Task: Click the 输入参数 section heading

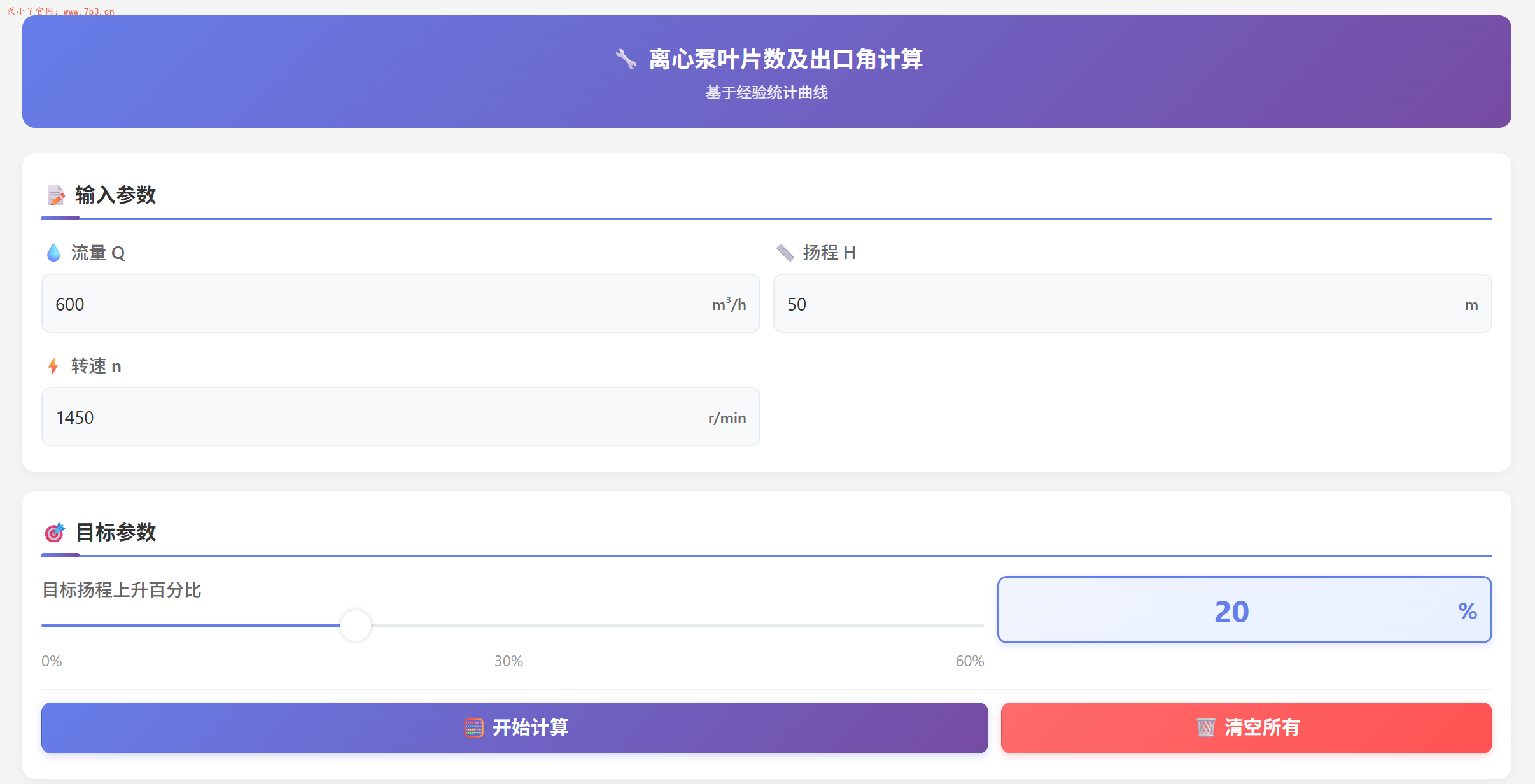Action: [x=115, y=195]
